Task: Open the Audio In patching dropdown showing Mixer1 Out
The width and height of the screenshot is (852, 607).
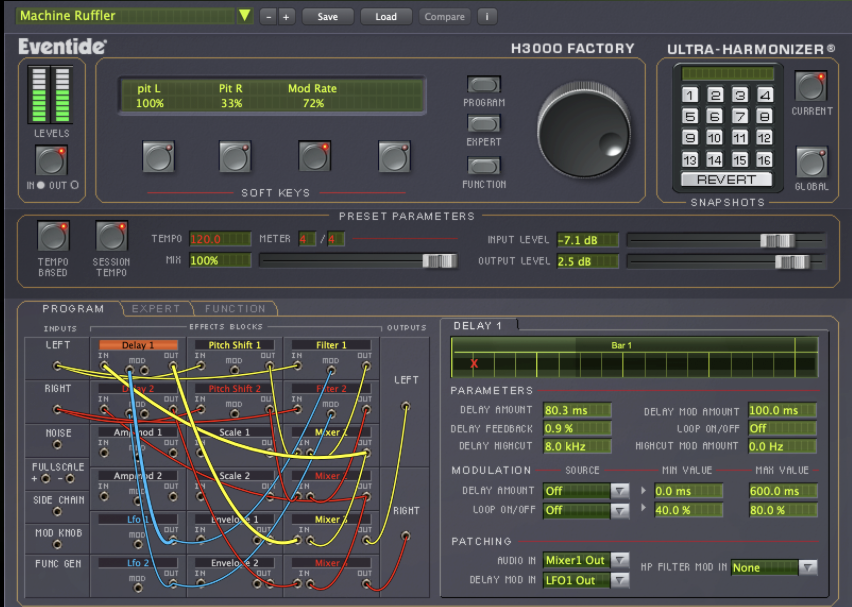Action: (x=585, y=561)
